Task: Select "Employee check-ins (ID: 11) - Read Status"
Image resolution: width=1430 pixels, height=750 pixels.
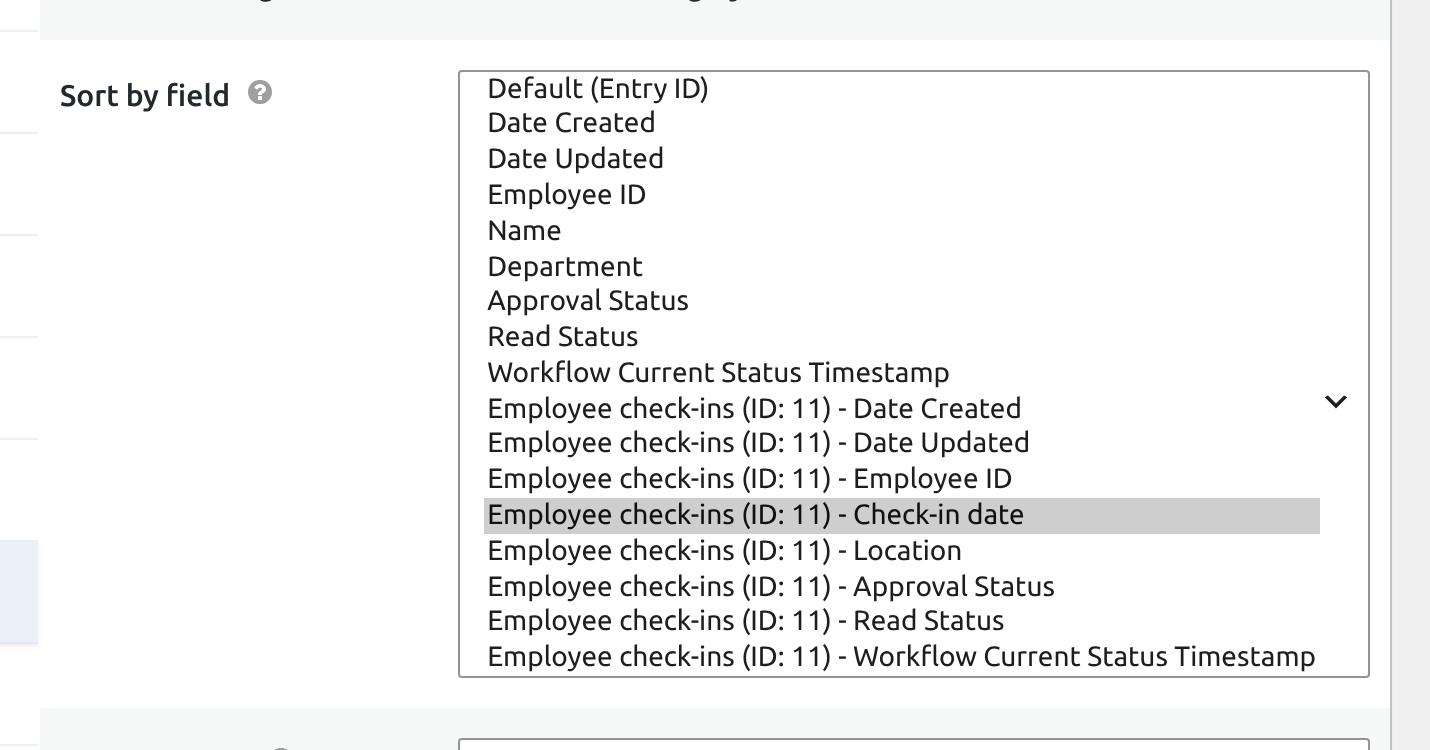Action: pos(902,621)
